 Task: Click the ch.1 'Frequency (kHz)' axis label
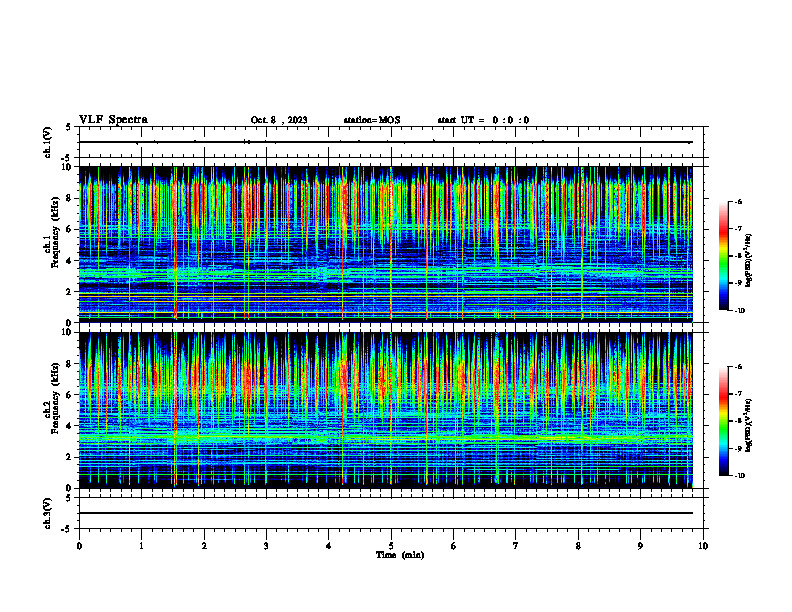point(55,231)
